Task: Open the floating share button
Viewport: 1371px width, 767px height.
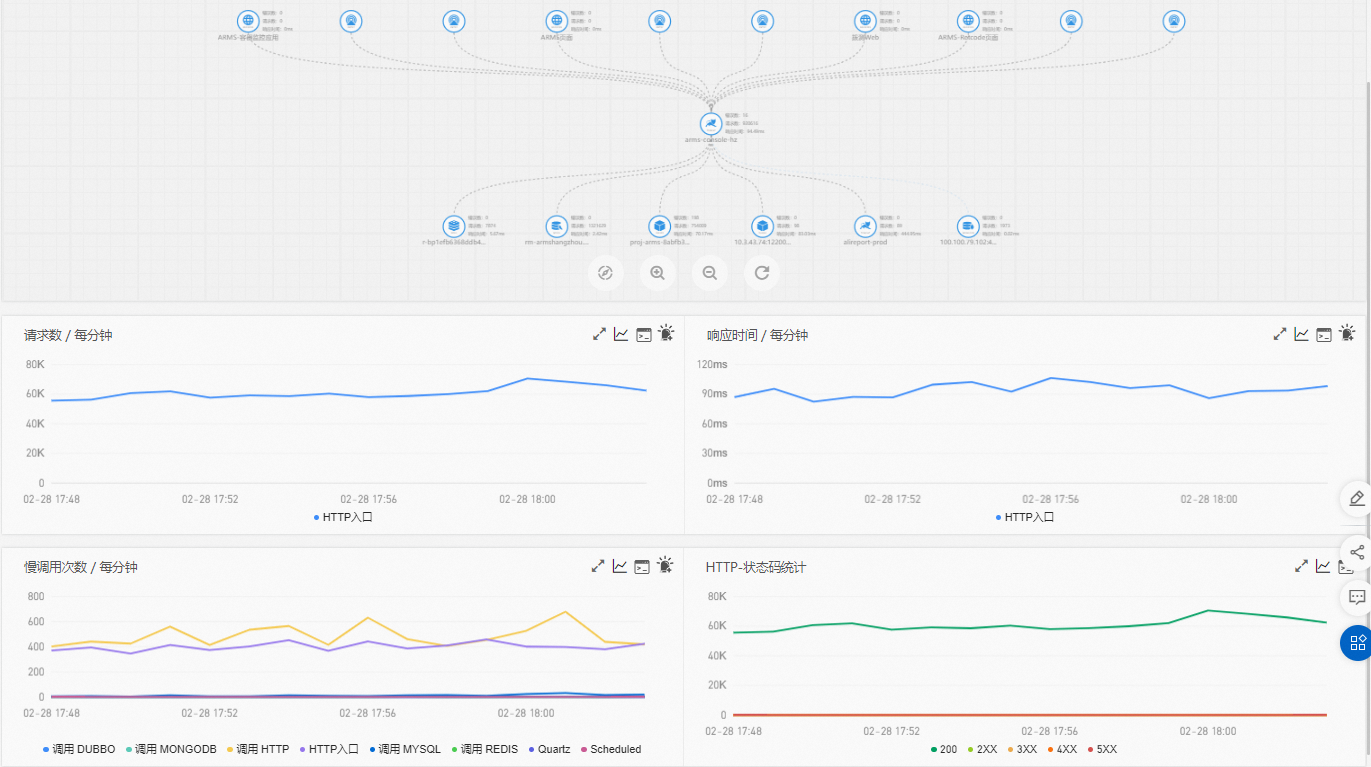Action: click(x=1357, y=551)
